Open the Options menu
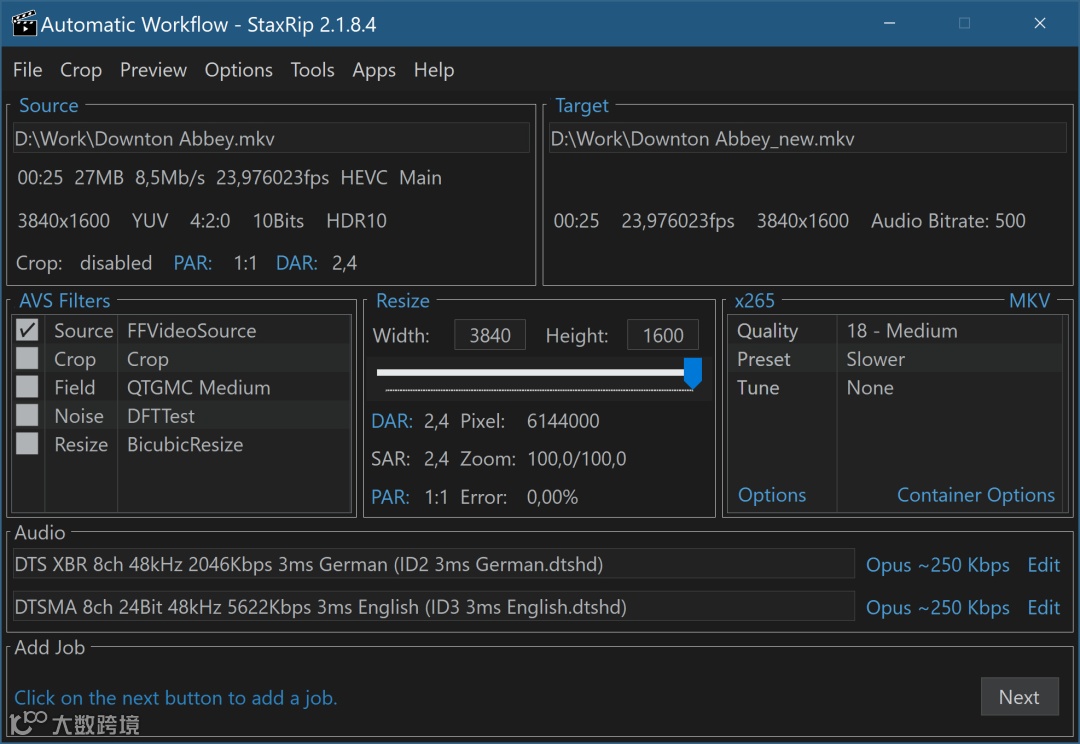Screen dimensions: 1080x744 click(238, 70)
